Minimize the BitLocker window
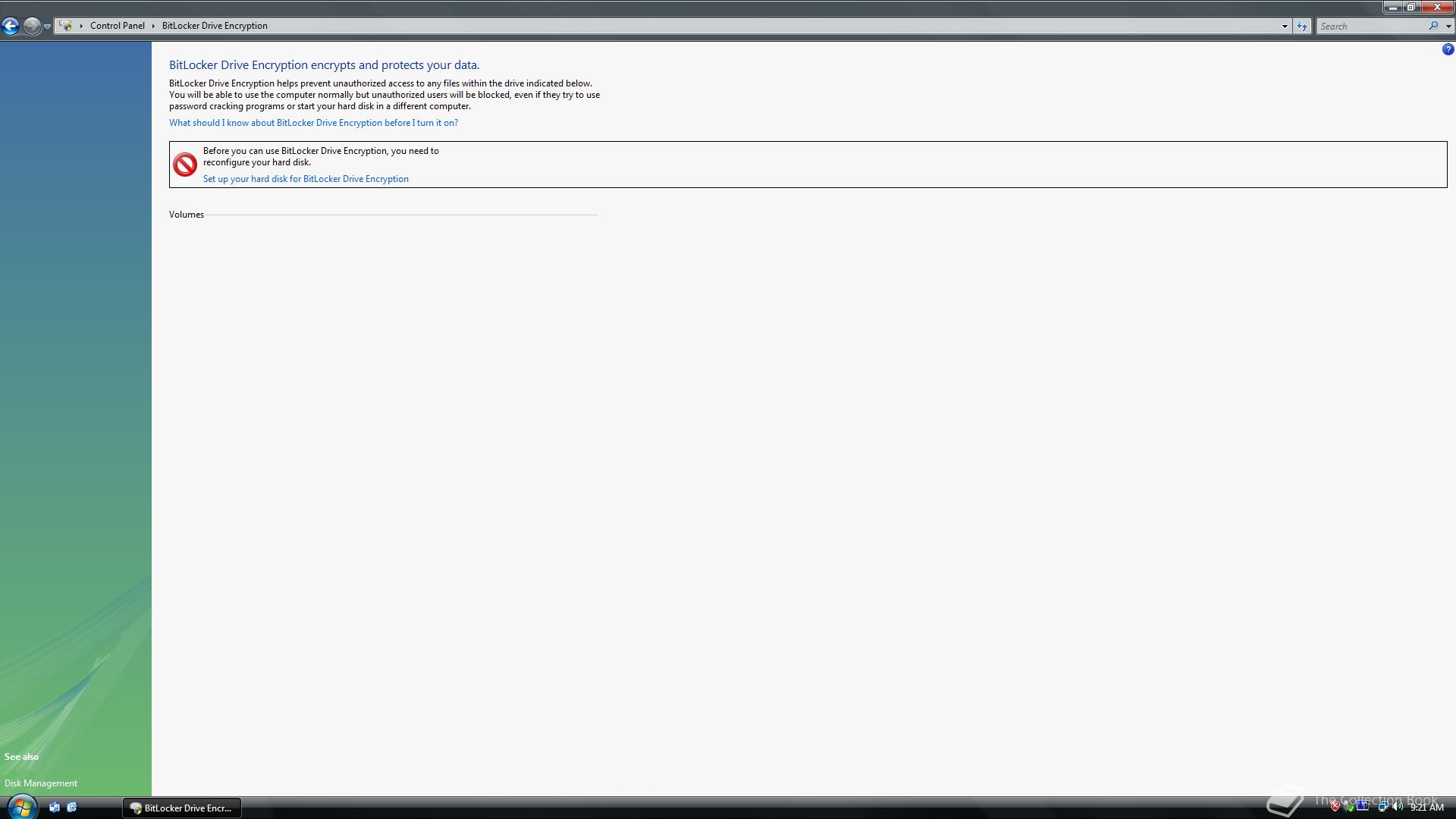 point(1392,8)
